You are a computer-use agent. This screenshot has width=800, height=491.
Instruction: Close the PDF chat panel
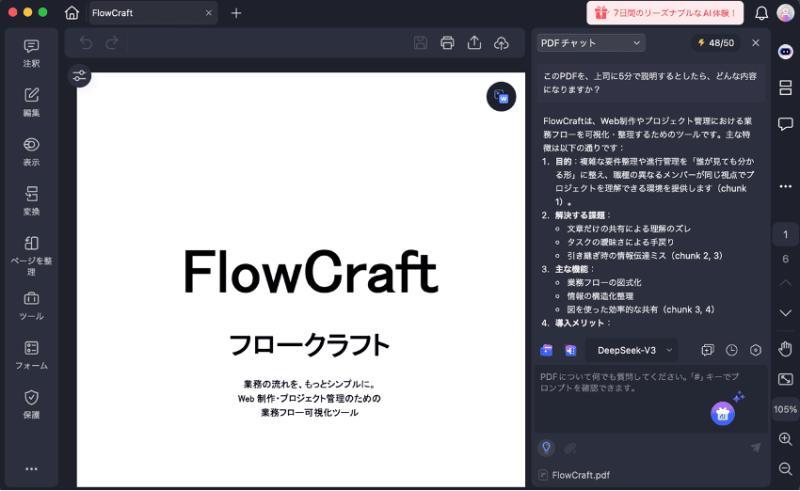click(756, 43)
